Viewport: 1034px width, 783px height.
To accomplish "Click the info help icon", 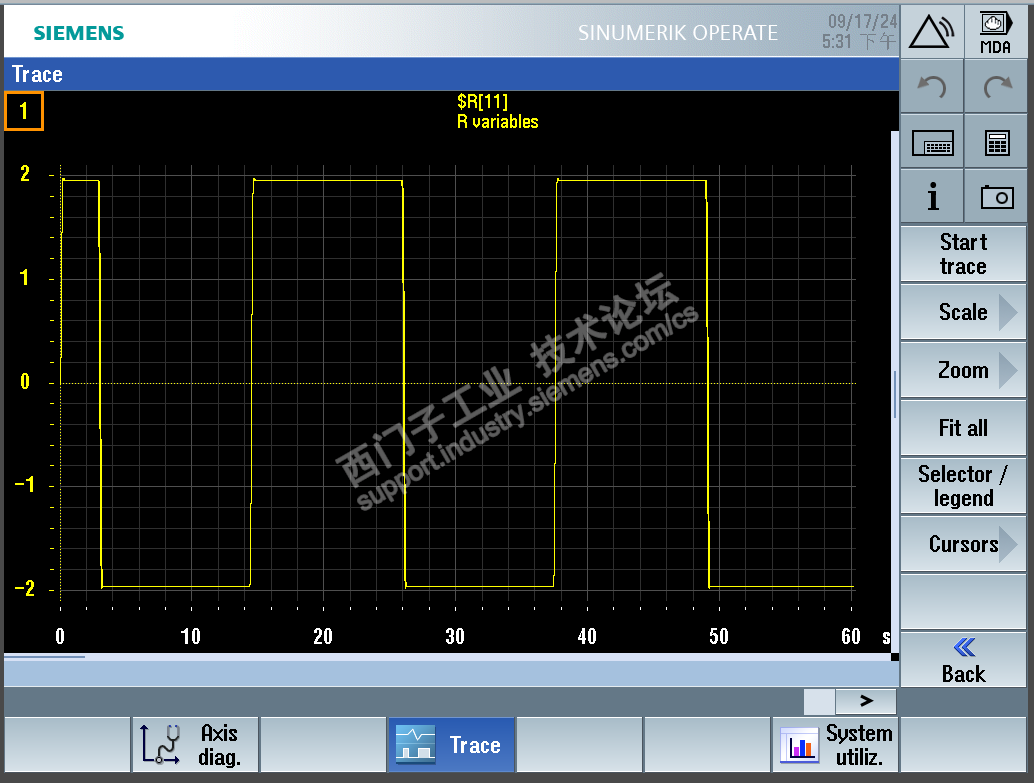I will click(x=932, y=197).
